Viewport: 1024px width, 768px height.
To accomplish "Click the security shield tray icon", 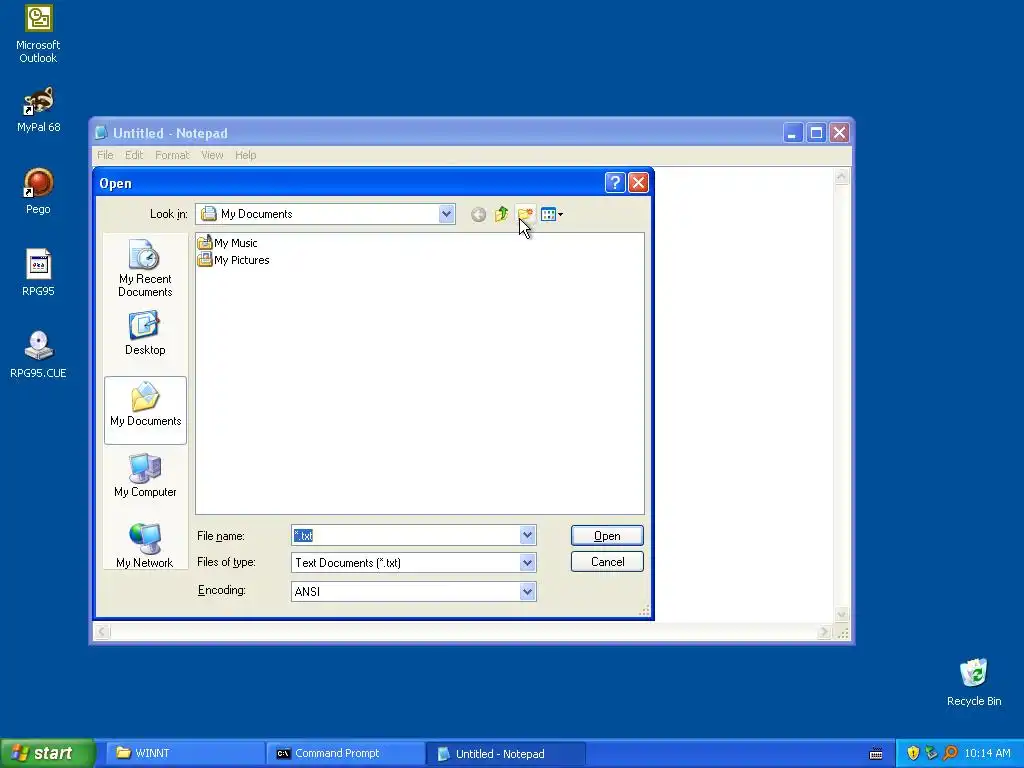I will [x=913, y=753].
